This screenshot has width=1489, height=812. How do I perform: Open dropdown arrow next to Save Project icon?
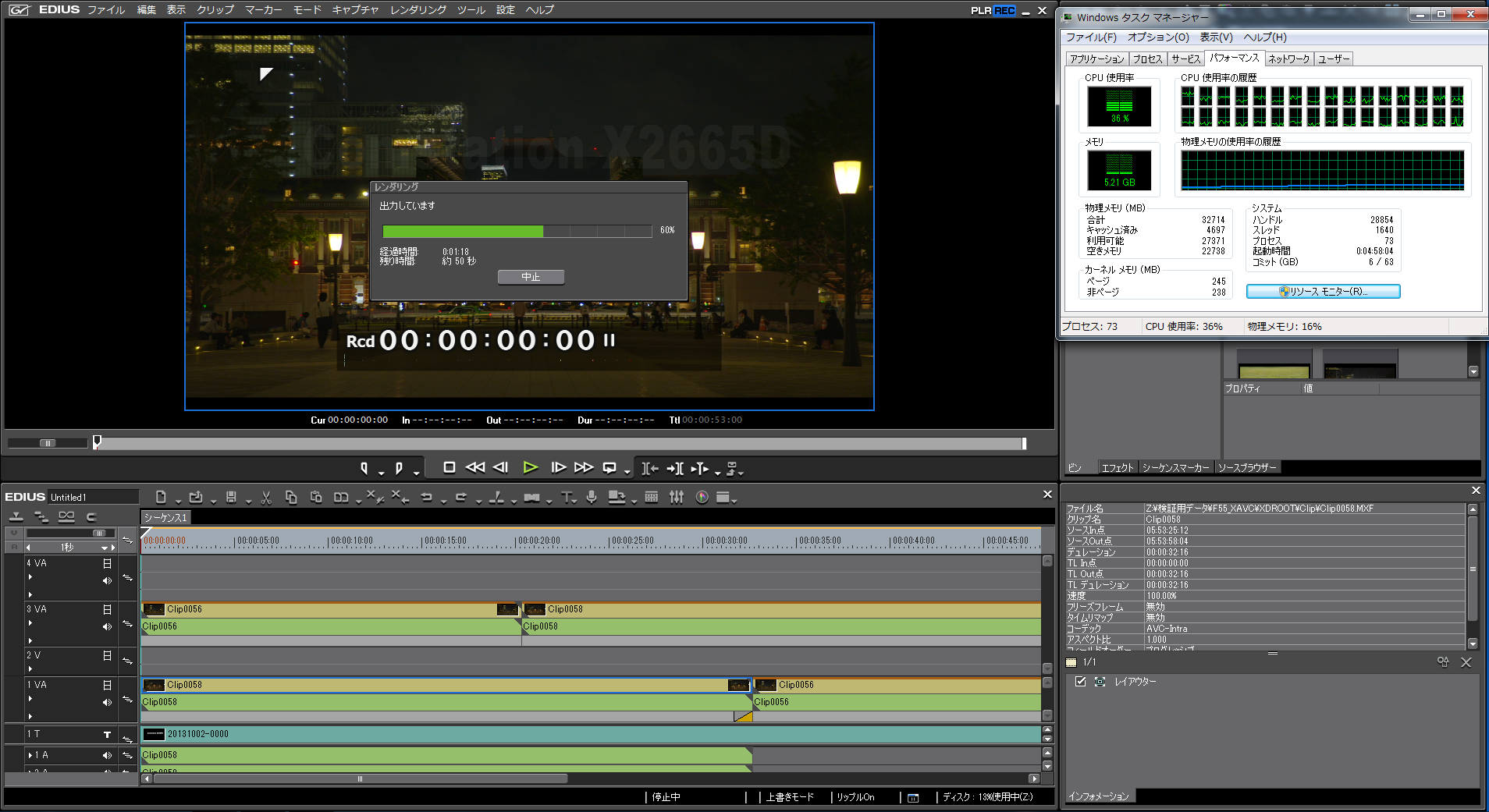[248, 502]
